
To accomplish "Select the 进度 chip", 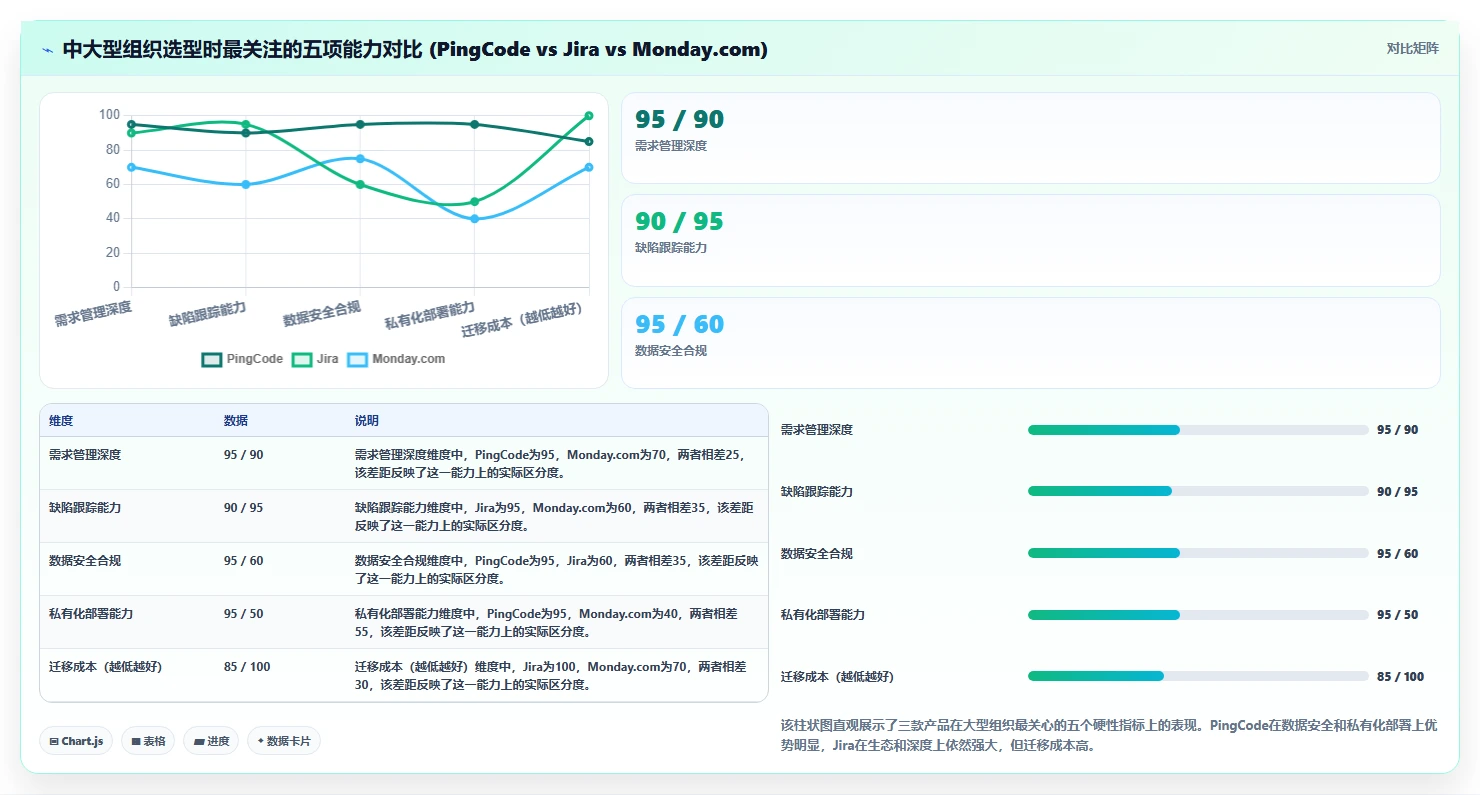I will coord(211,741).
